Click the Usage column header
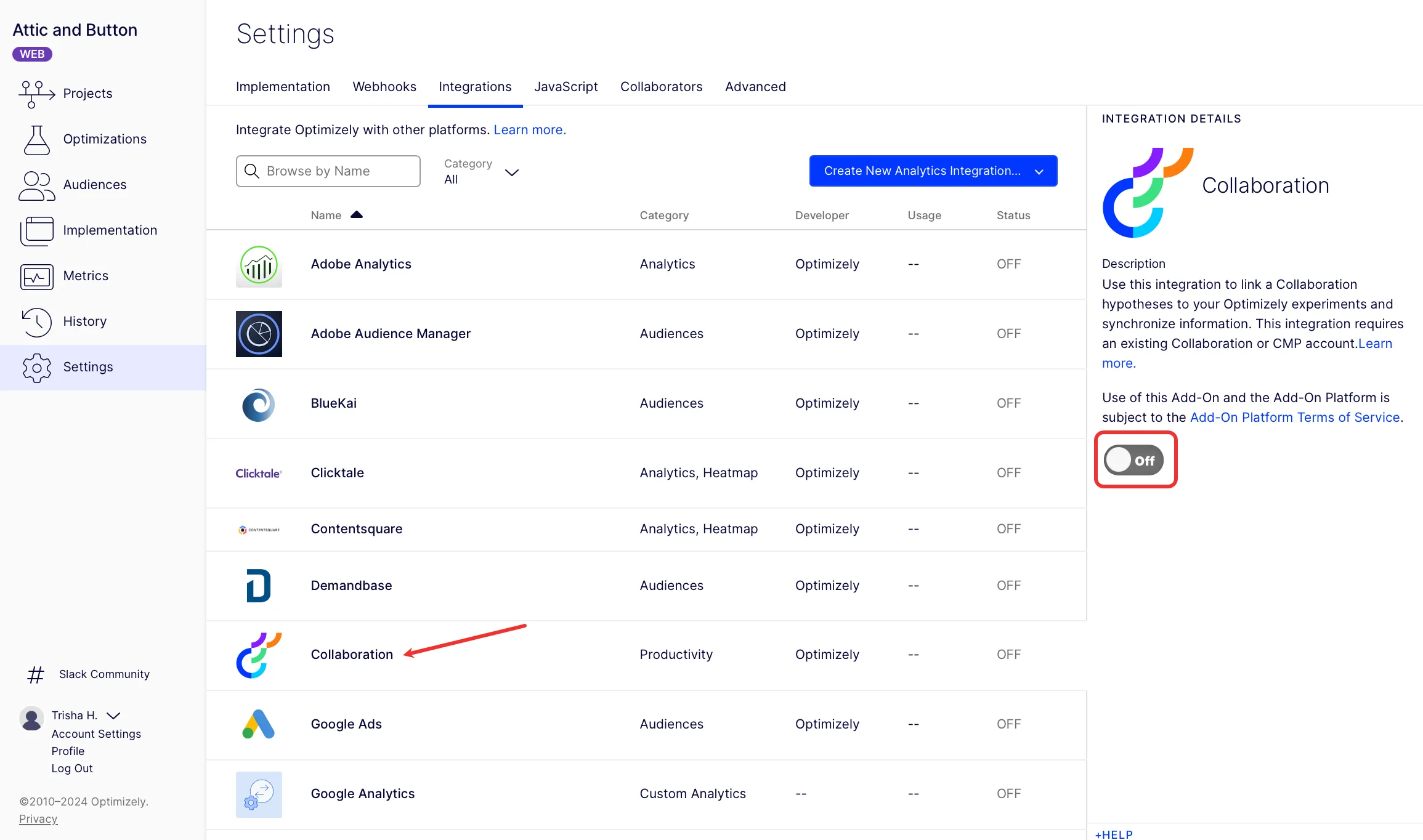 click(924, 216)
